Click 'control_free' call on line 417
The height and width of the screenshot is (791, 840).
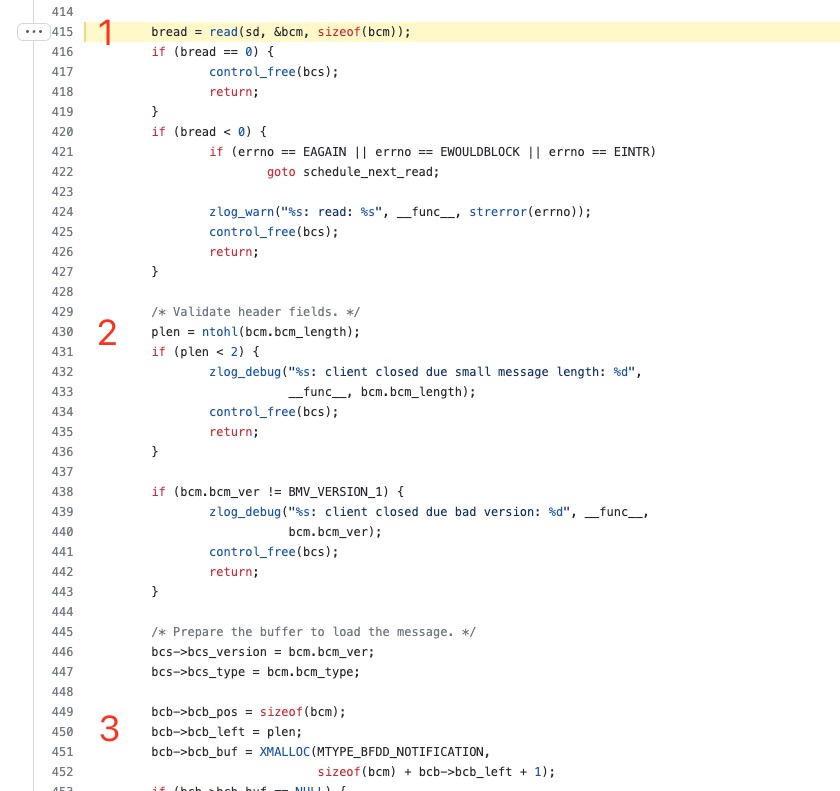click(x=252, y=72)
